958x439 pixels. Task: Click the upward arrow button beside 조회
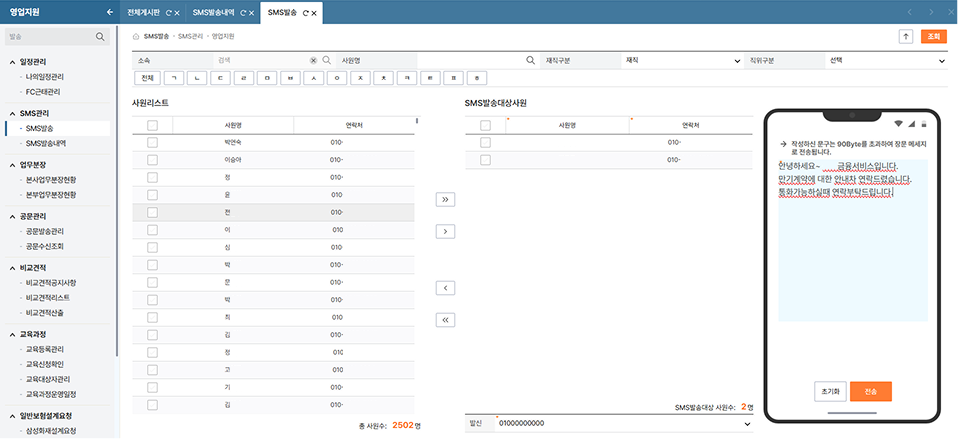point(906,36)
